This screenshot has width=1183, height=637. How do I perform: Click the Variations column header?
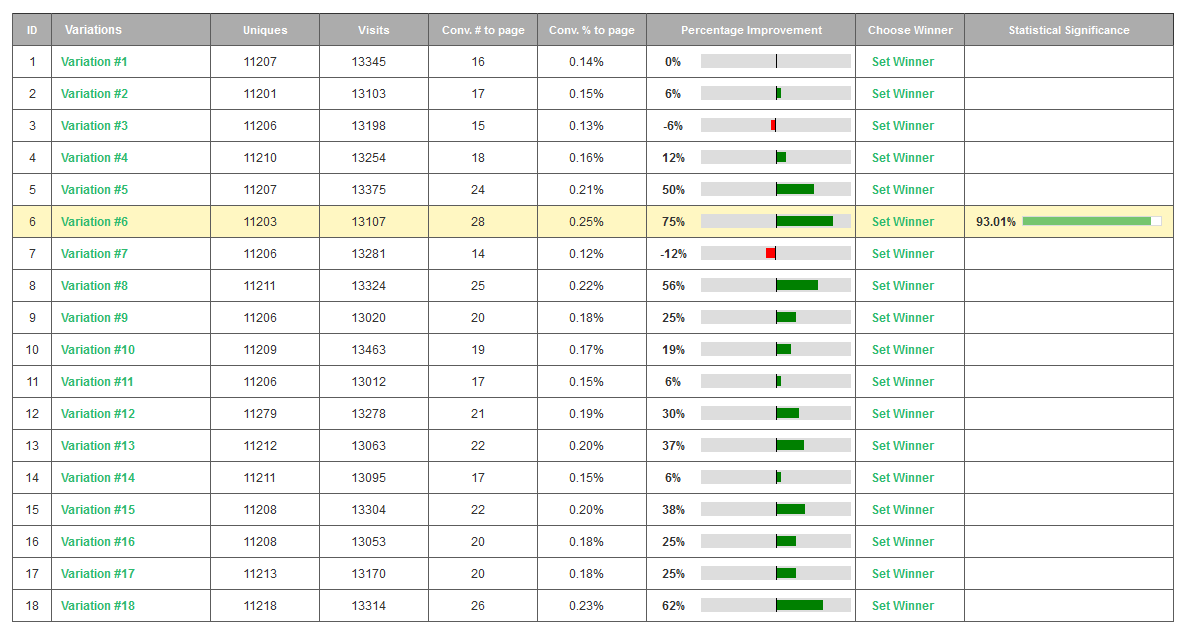[x=93, y=30]
